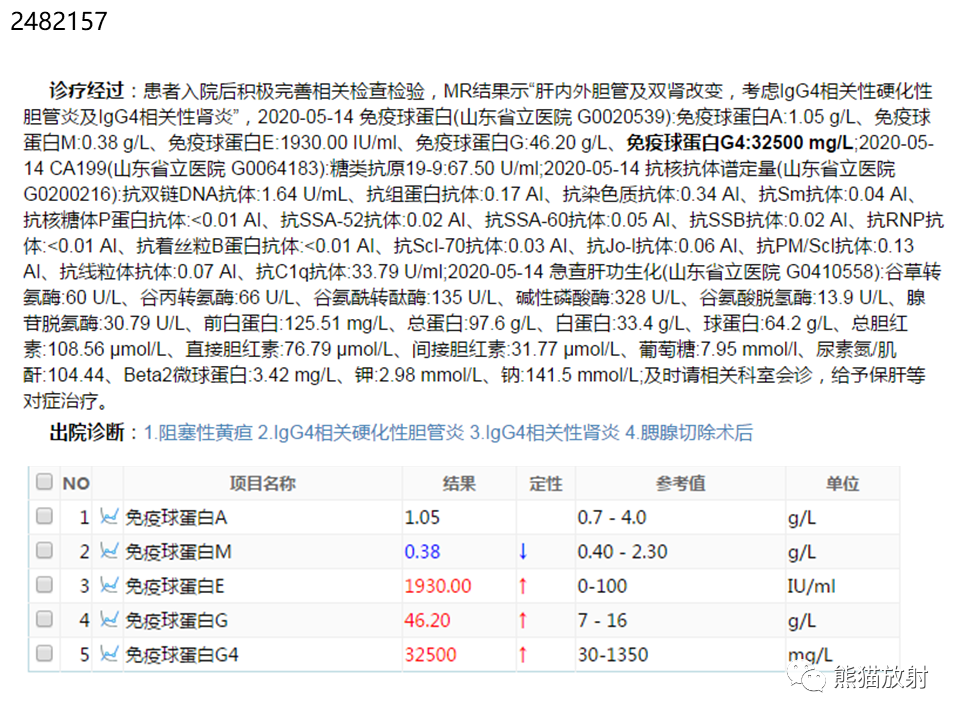Click the 项目名称 column header
This screenshot has width=960, height=720.
(263, 483)
